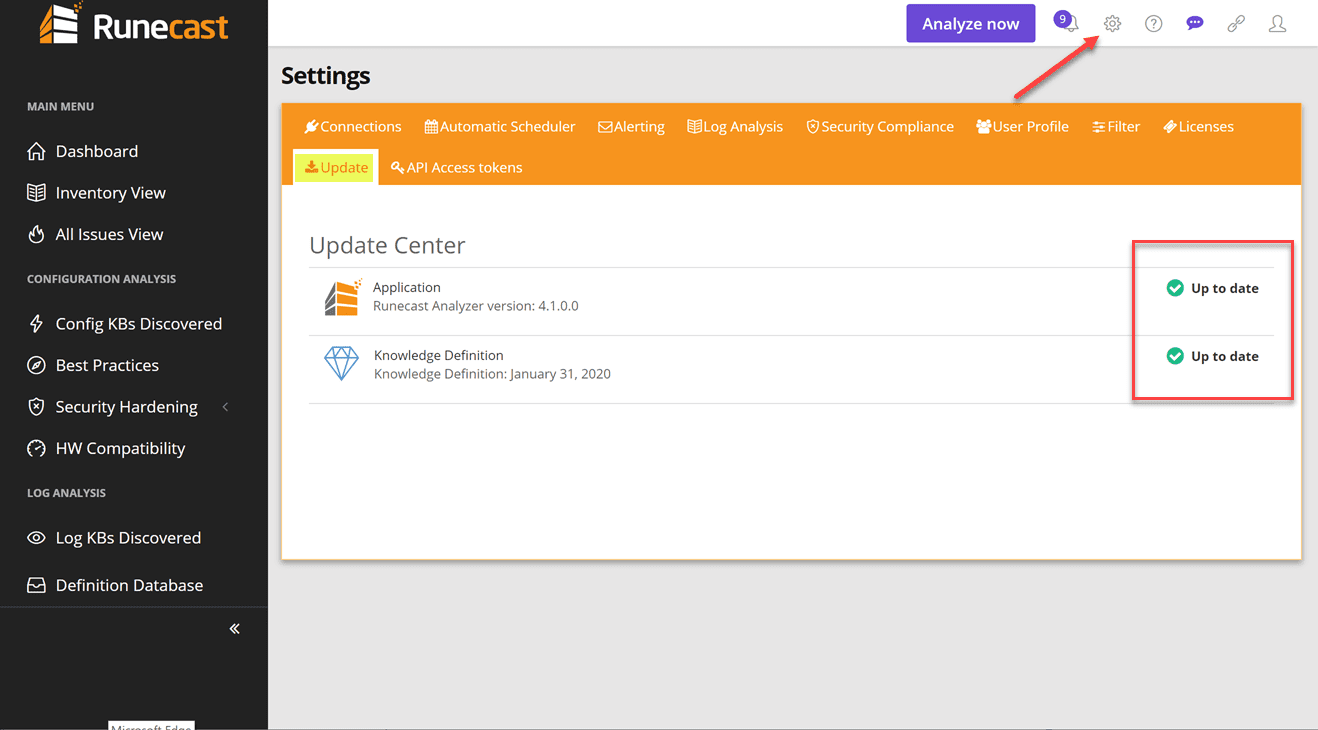Open Dashboard from the main menu

(97, 152)
